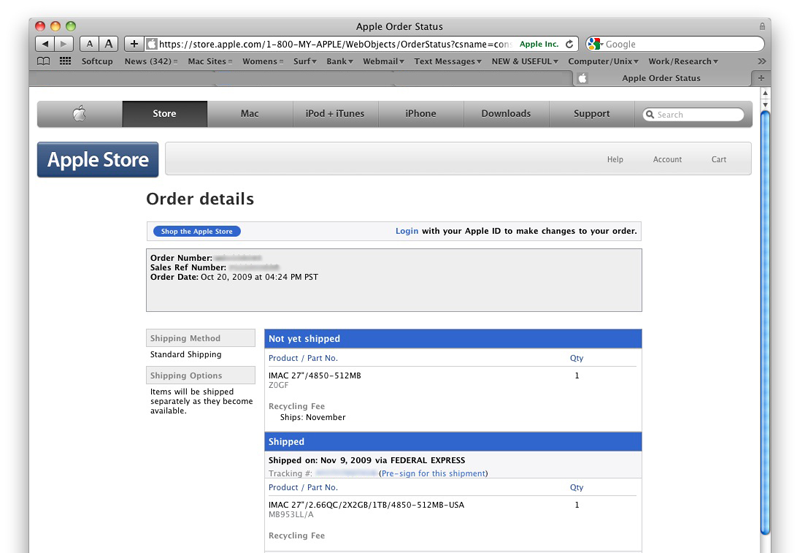Select the iPod + iTunes navigation tab
This screenshot has width=800, height=553.
pyautogui.click(x=335, y=113)
